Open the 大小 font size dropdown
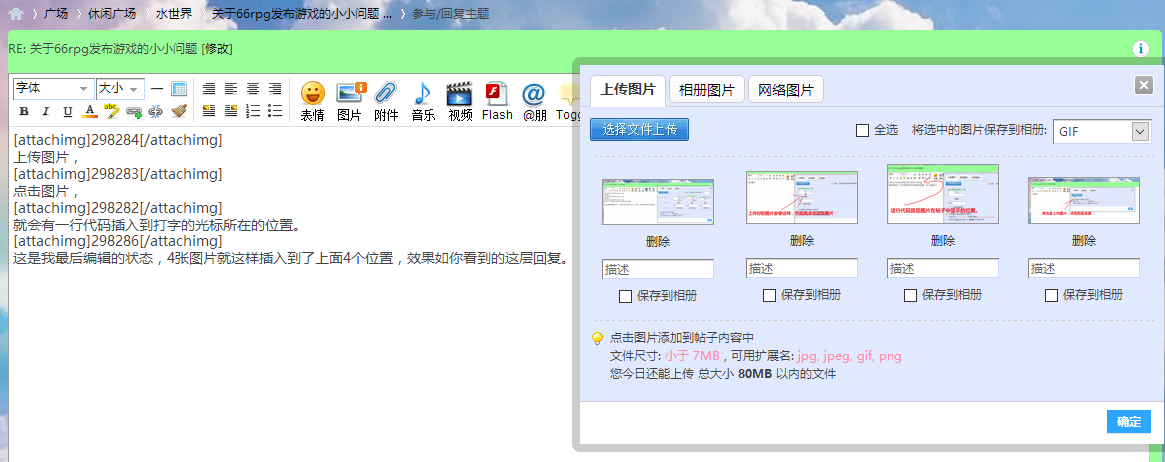The width and height of the screenshot is (1165, 462). coord(120,89)
